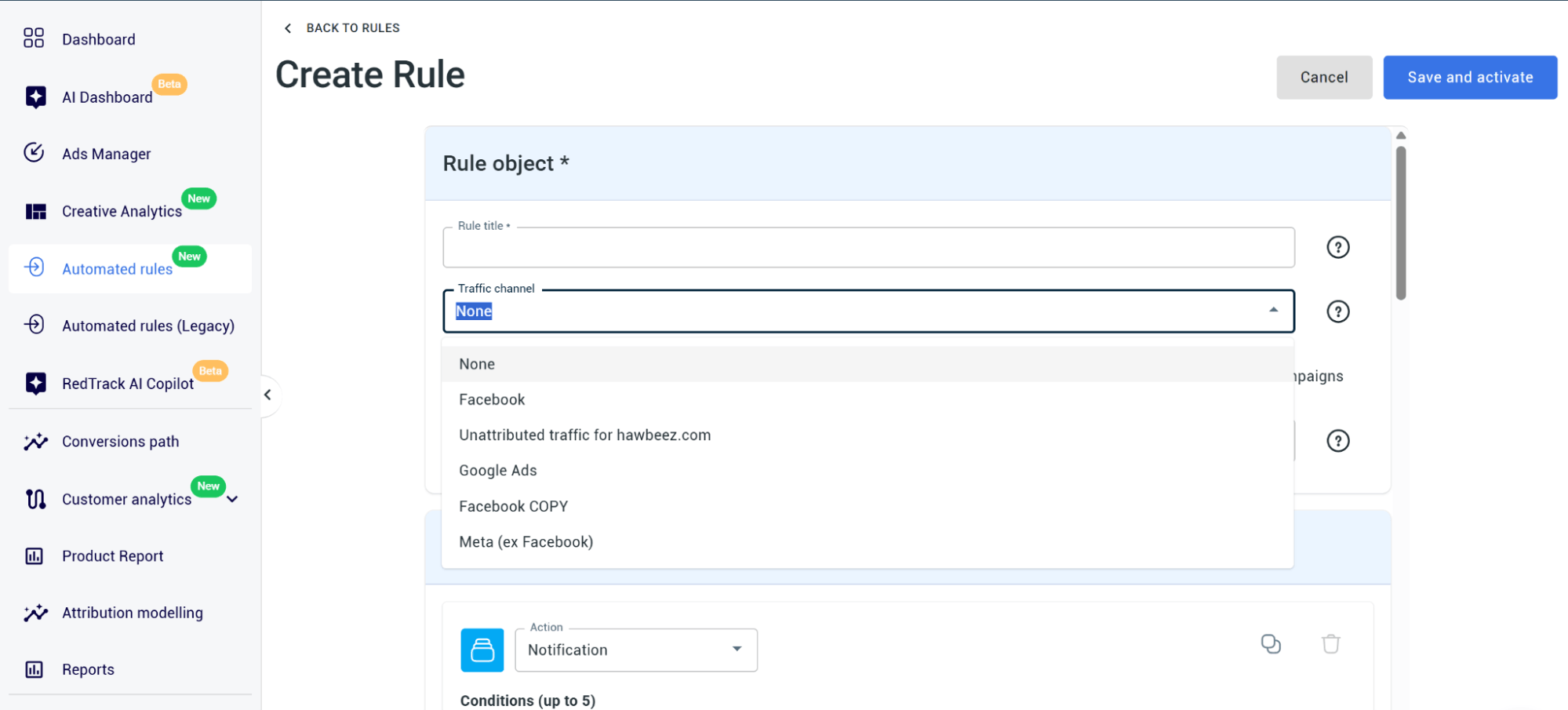Go to Conversions path
The width and height of the screenshot is (1568, 710).
tap(121, 442)
